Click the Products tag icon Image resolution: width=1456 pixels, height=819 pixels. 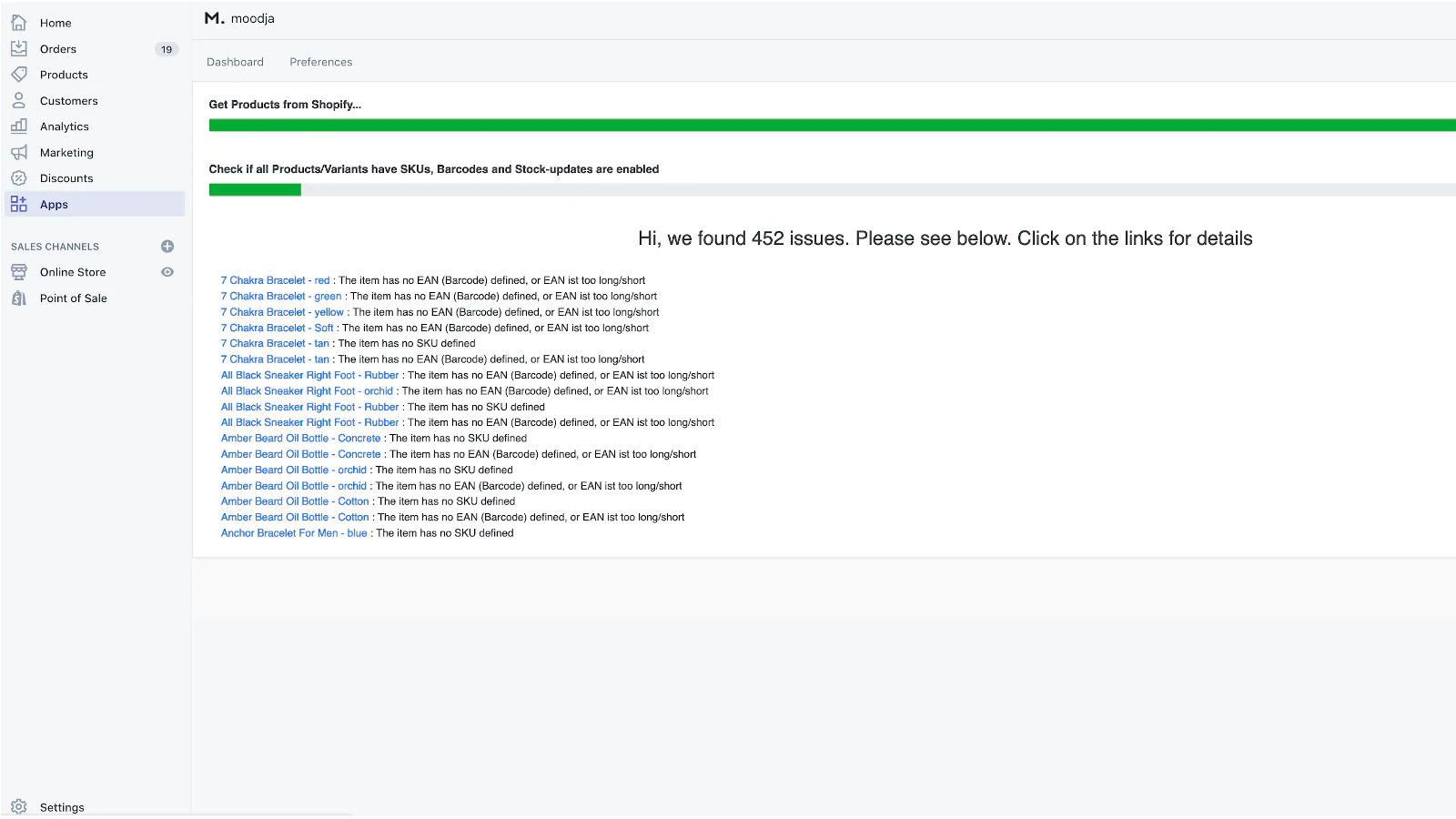pyautogui.click(x=18, y=75)
